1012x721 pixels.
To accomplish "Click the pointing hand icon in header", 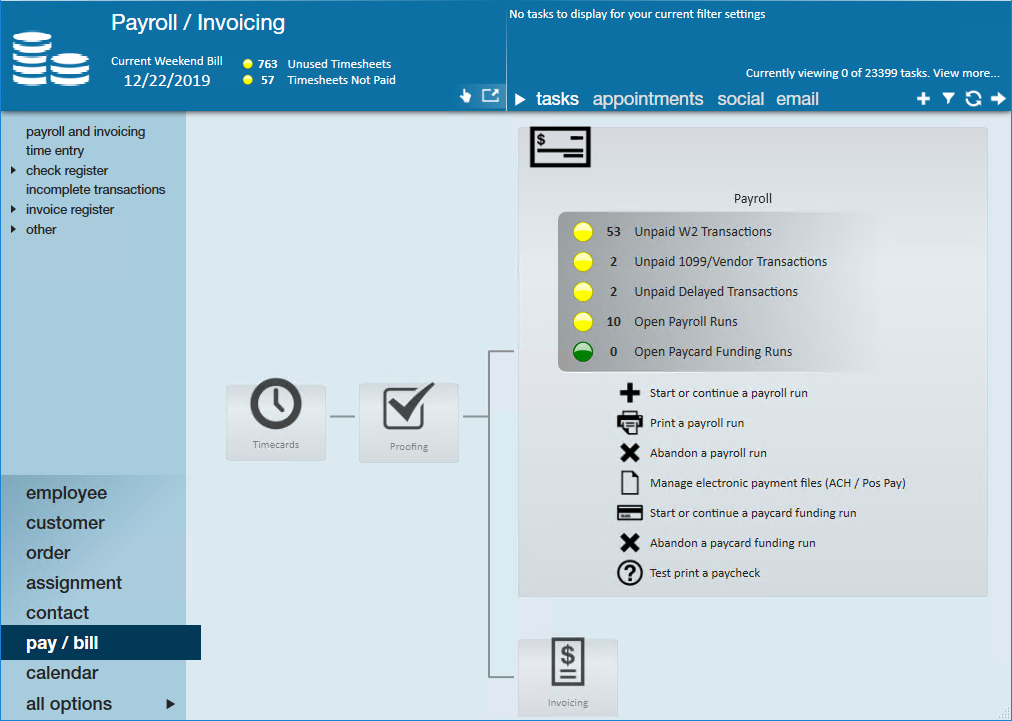I will (x=465, y=96).
